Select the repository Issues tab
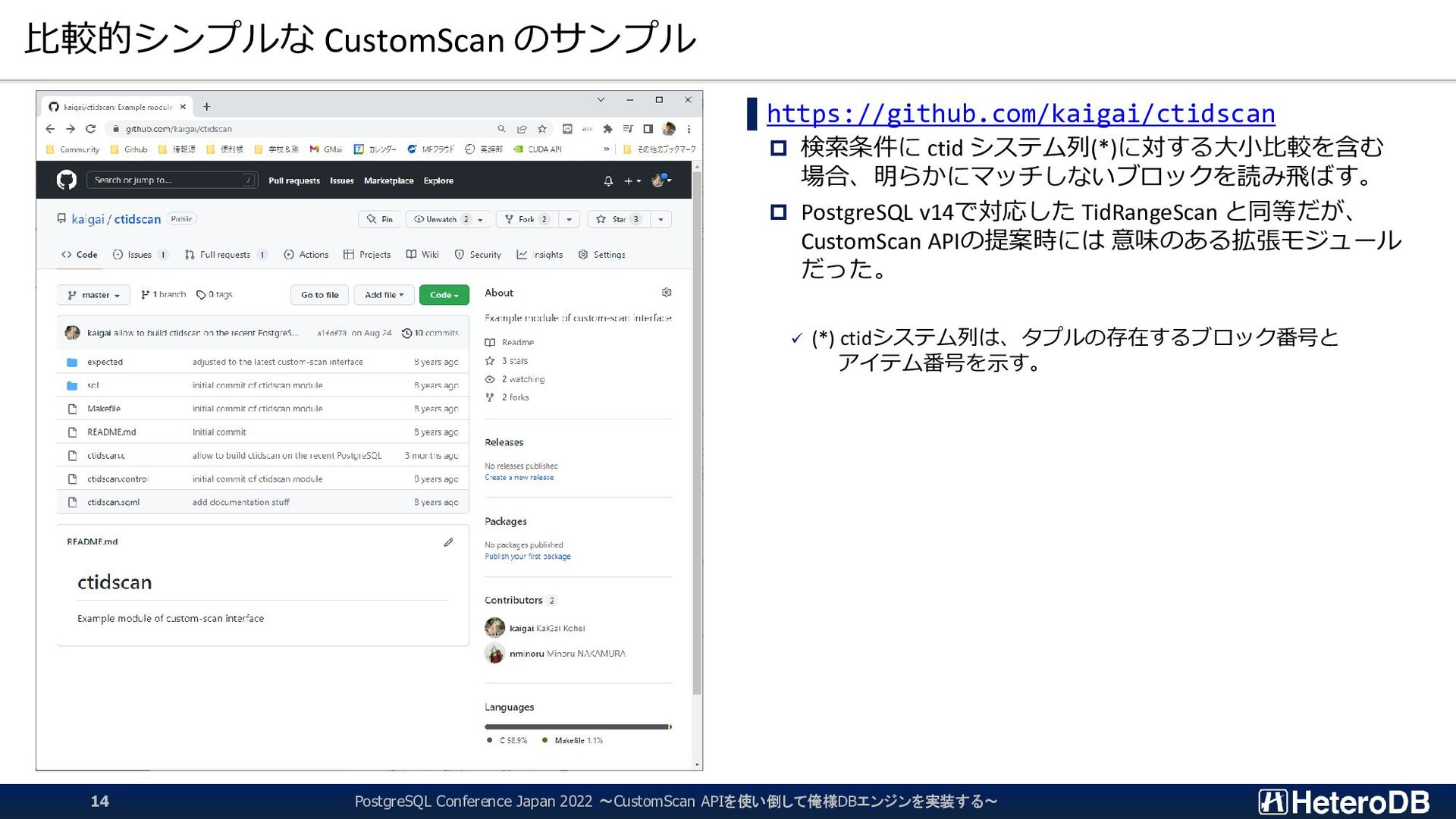Image resolution: width=1456 pixels, height=819 pixels. point(140,255)
